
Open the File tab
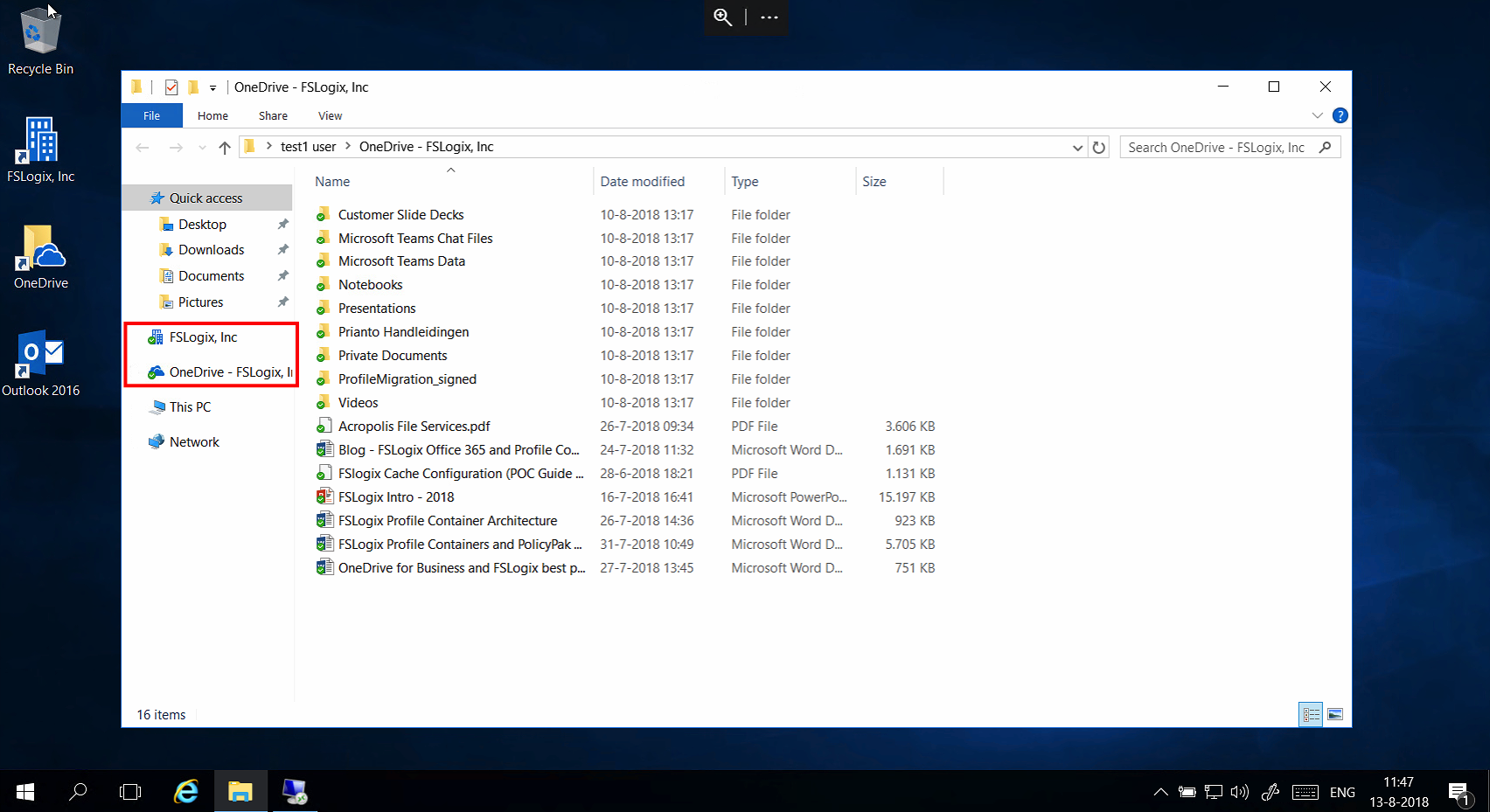[x=151, y=115]
